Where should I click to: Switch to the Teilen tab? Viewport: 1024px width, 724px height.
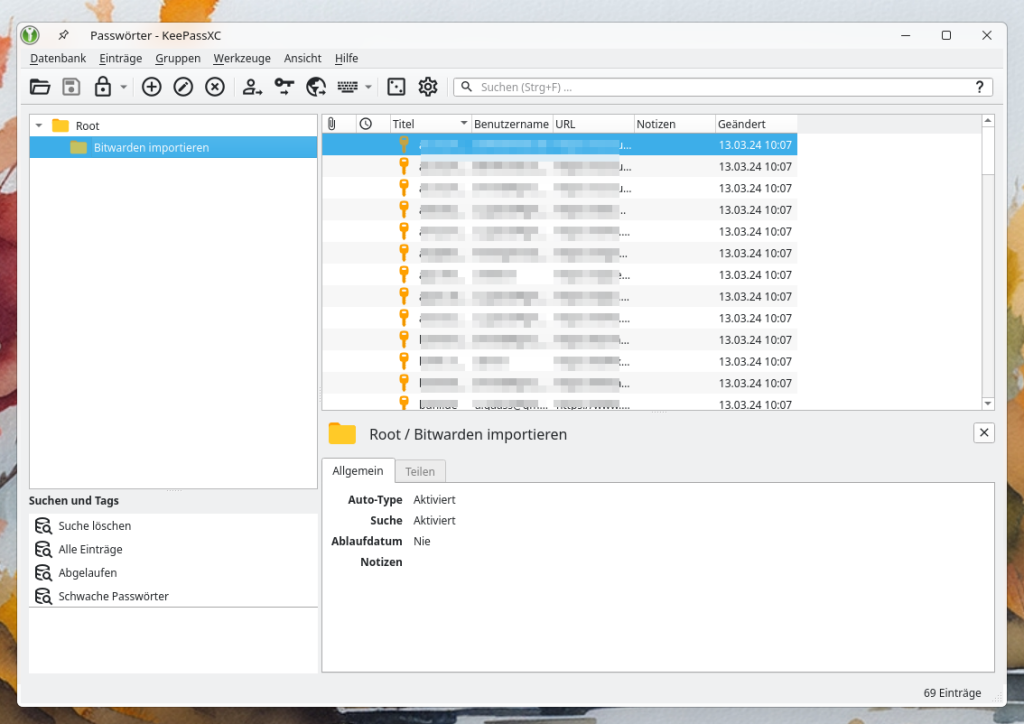(420, 471)
